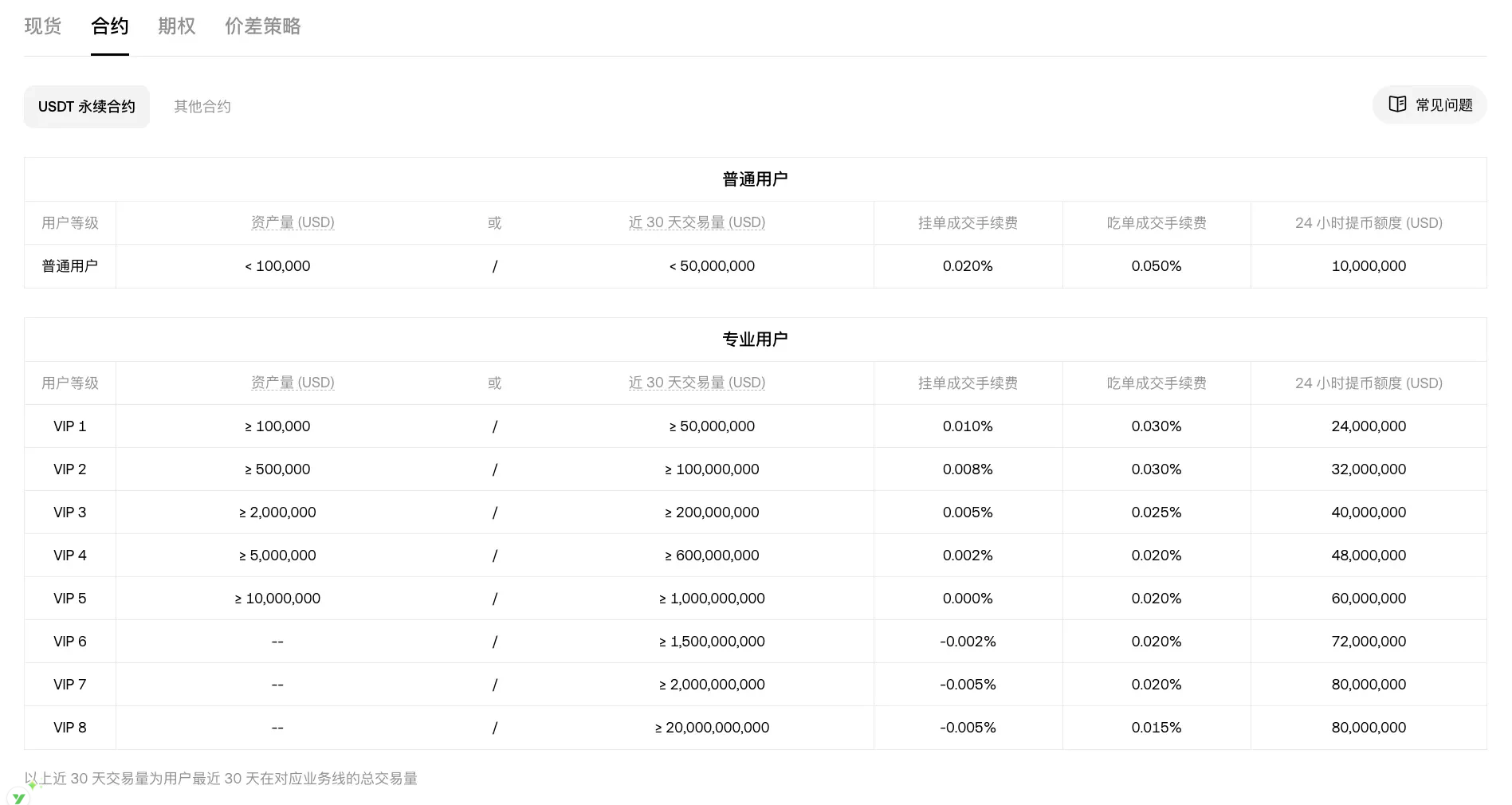The width and height of the screenshot is (1512, 805).
Task: Click the VIP 1 row label
Action: (70, 426)
